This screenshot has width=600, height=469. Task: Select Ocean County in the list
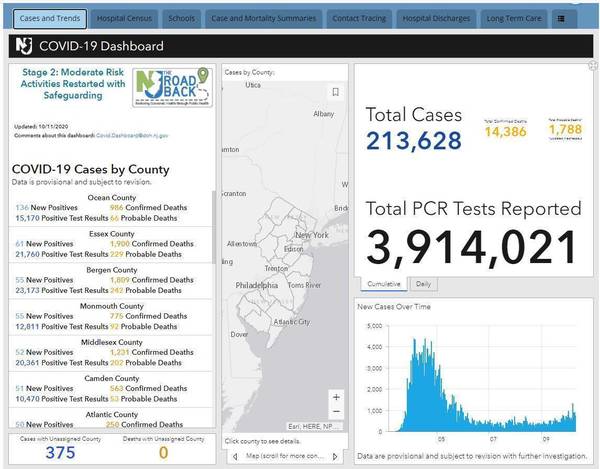[110, 208]
